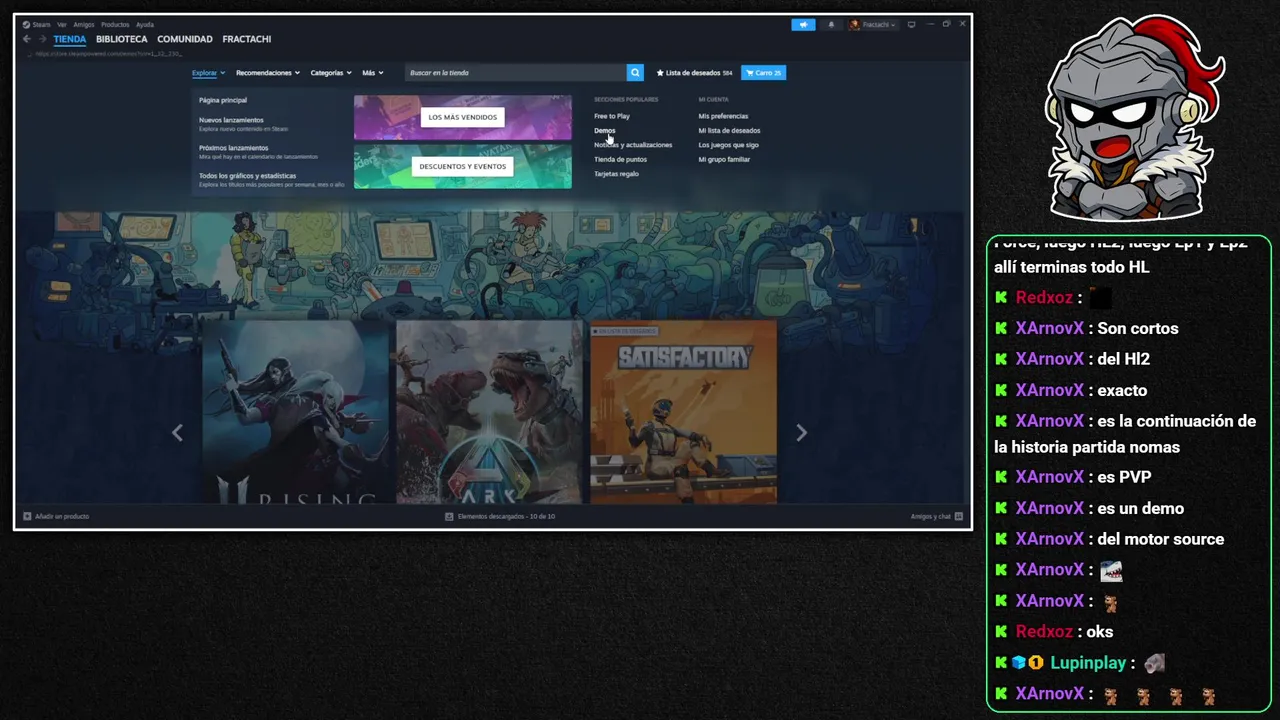Image resolution: width=1280 pixels, height=720 pixels.
Task: Click chat message 'exacto'
Action: click(1122, 390)
